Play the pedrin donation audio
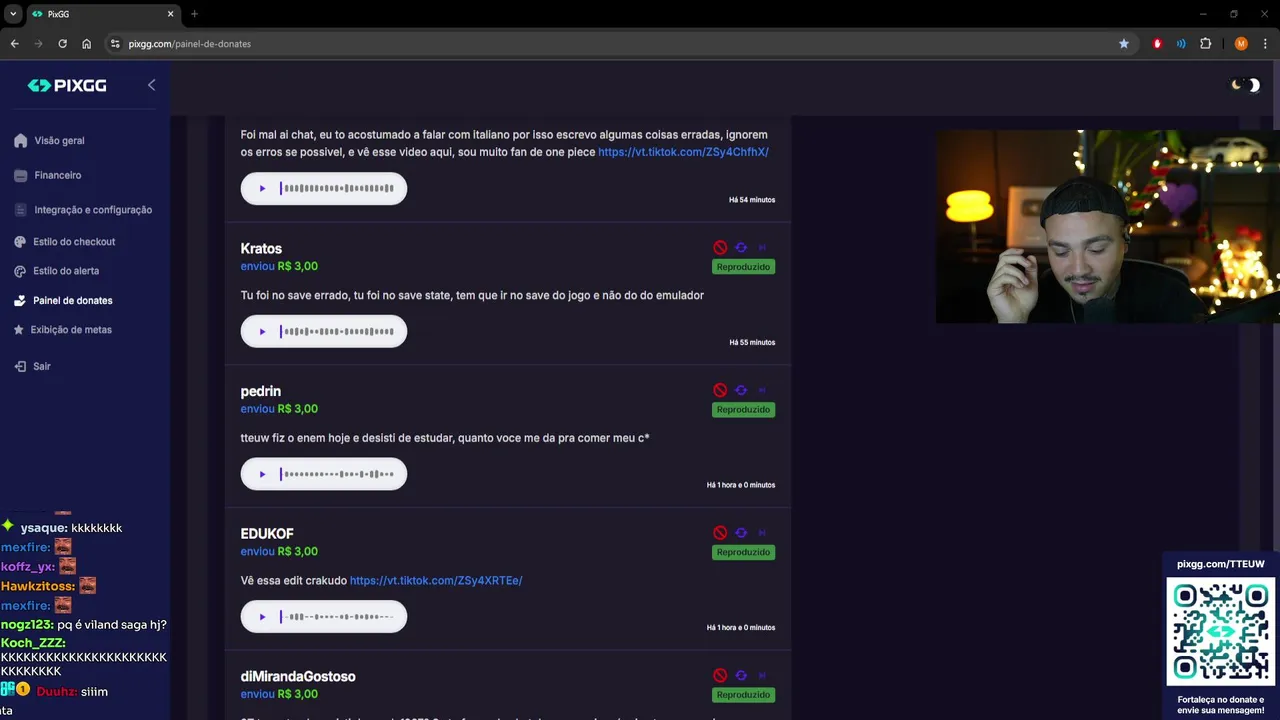The width and height of the screenshot is (1280, 720). pos(262,474)
